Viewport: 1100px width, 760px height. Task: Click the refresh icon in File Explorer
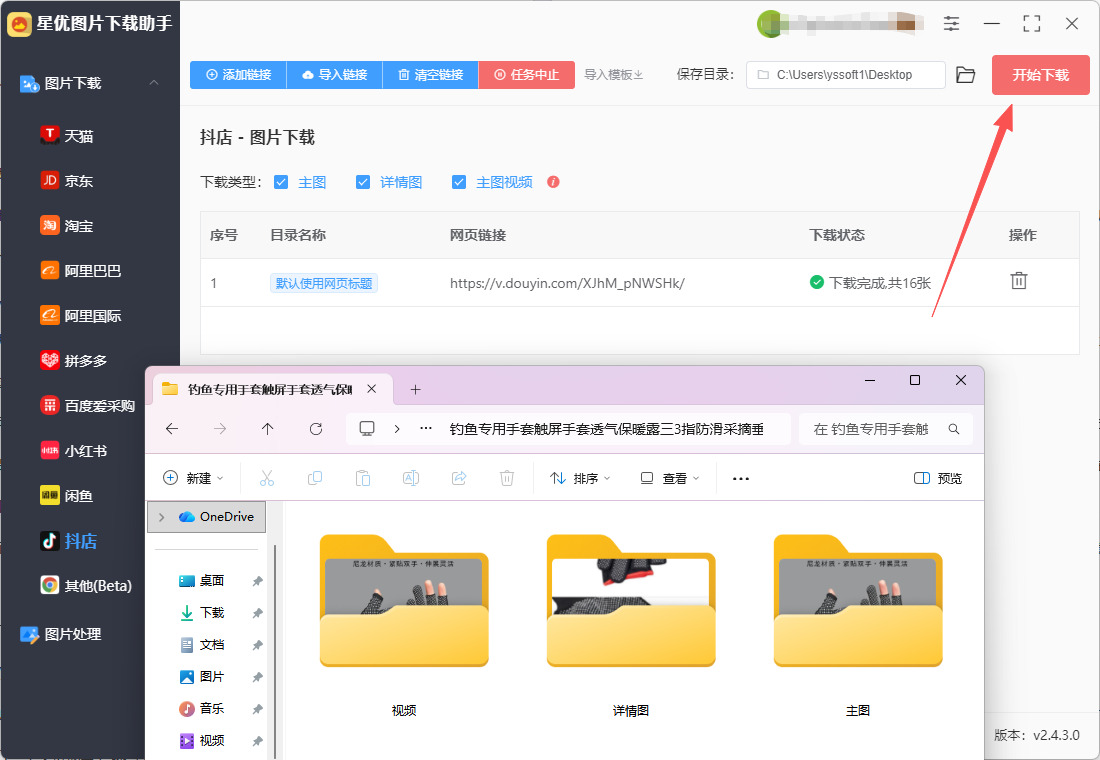point(316,429)
